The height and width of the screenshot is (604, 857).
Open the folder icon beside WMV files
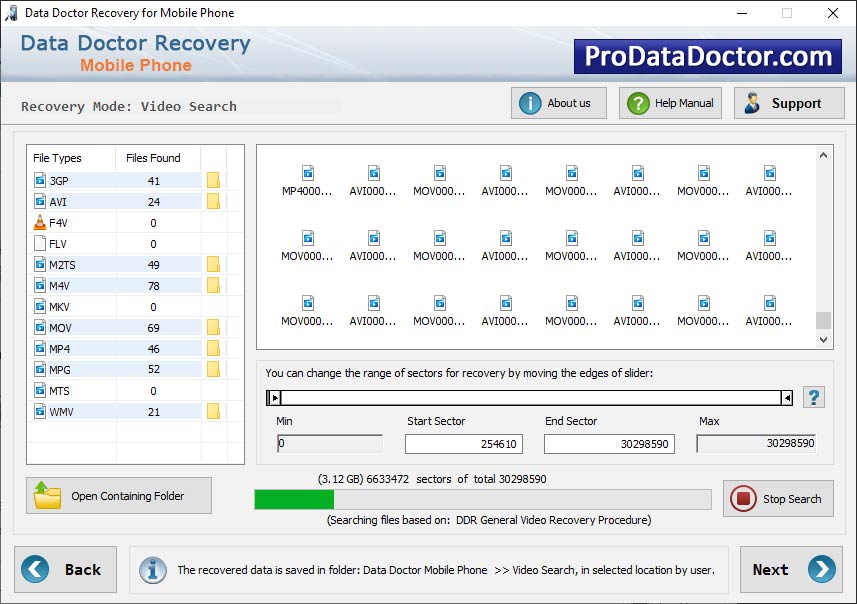212,411
